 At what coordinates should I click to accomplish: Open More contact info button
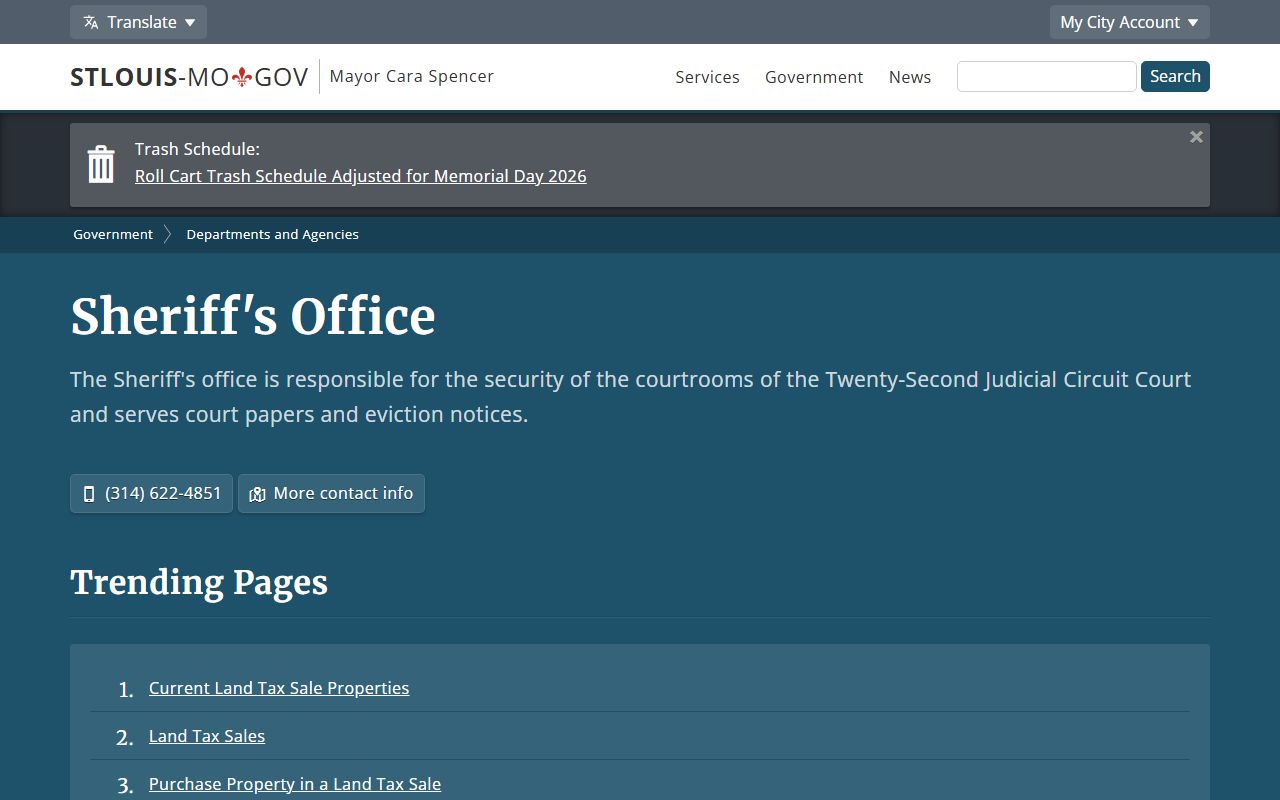(331, 493)
